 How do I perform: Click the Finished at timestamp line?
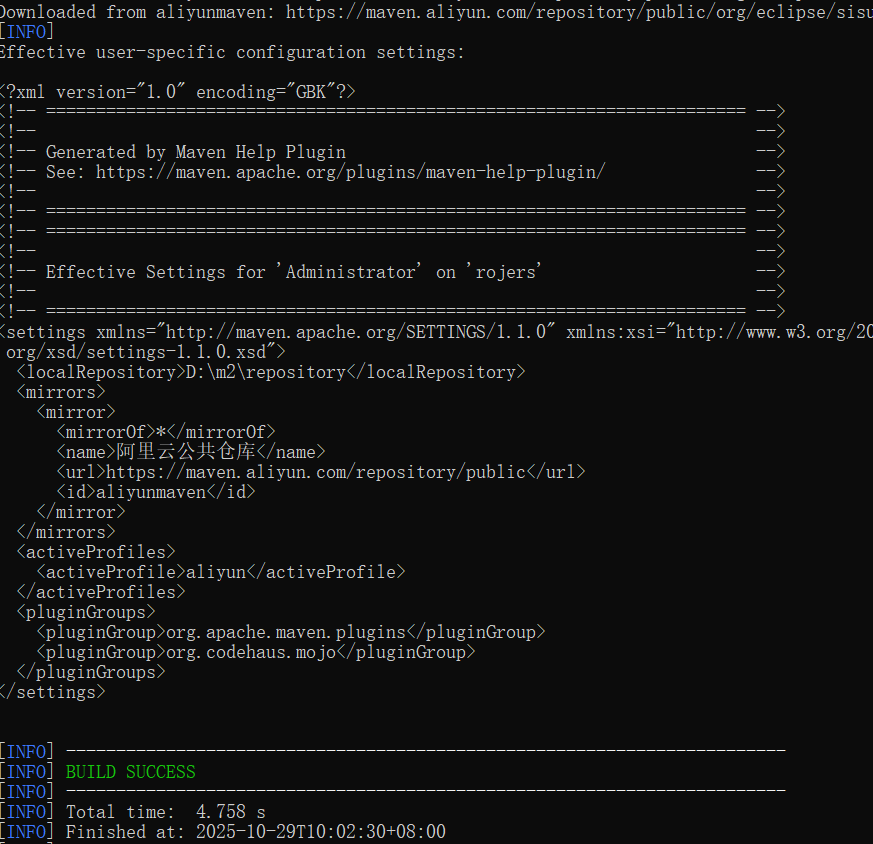coord(255,832)
